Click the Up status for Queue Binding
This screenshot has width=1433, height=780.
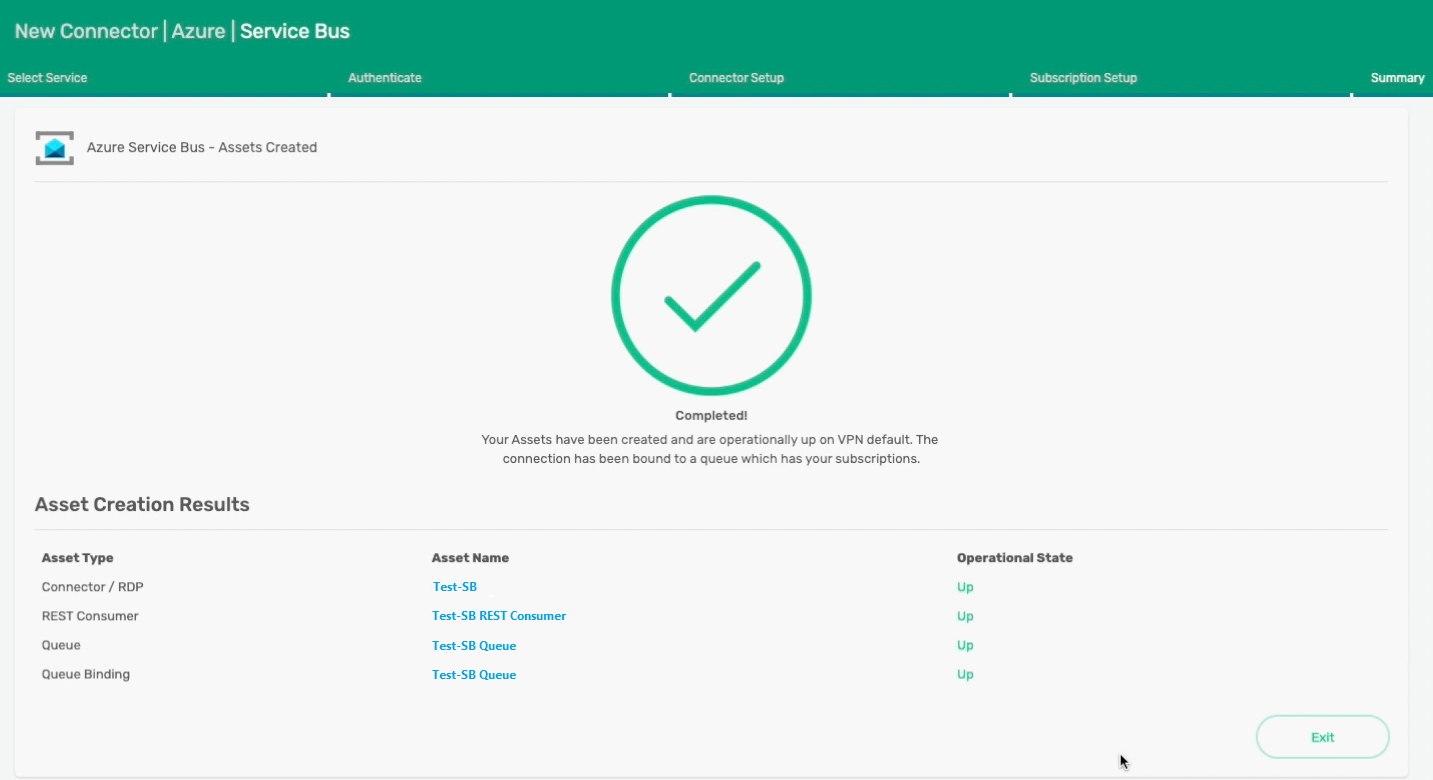(965, 675)
